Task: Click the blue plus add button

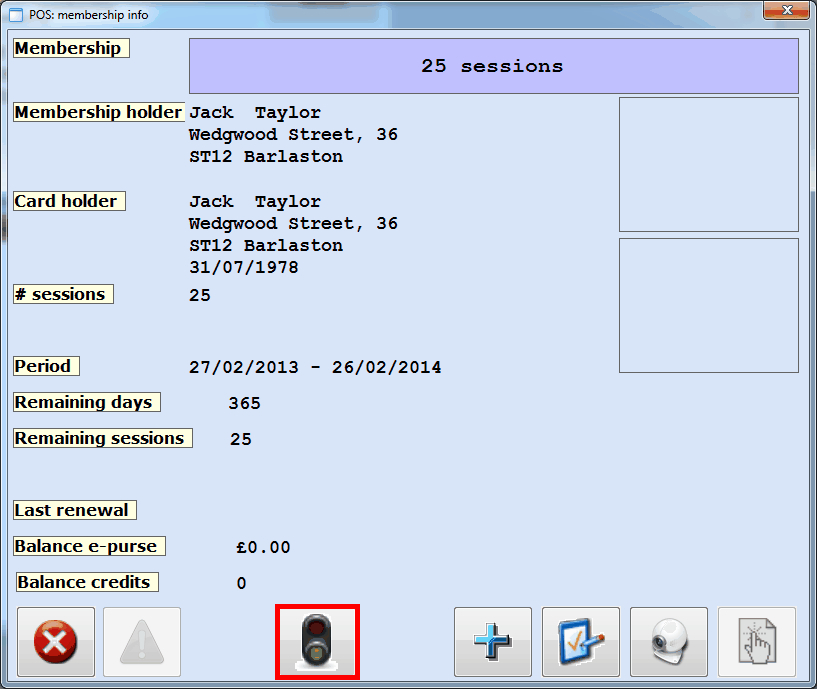Action: pos(492,642)
